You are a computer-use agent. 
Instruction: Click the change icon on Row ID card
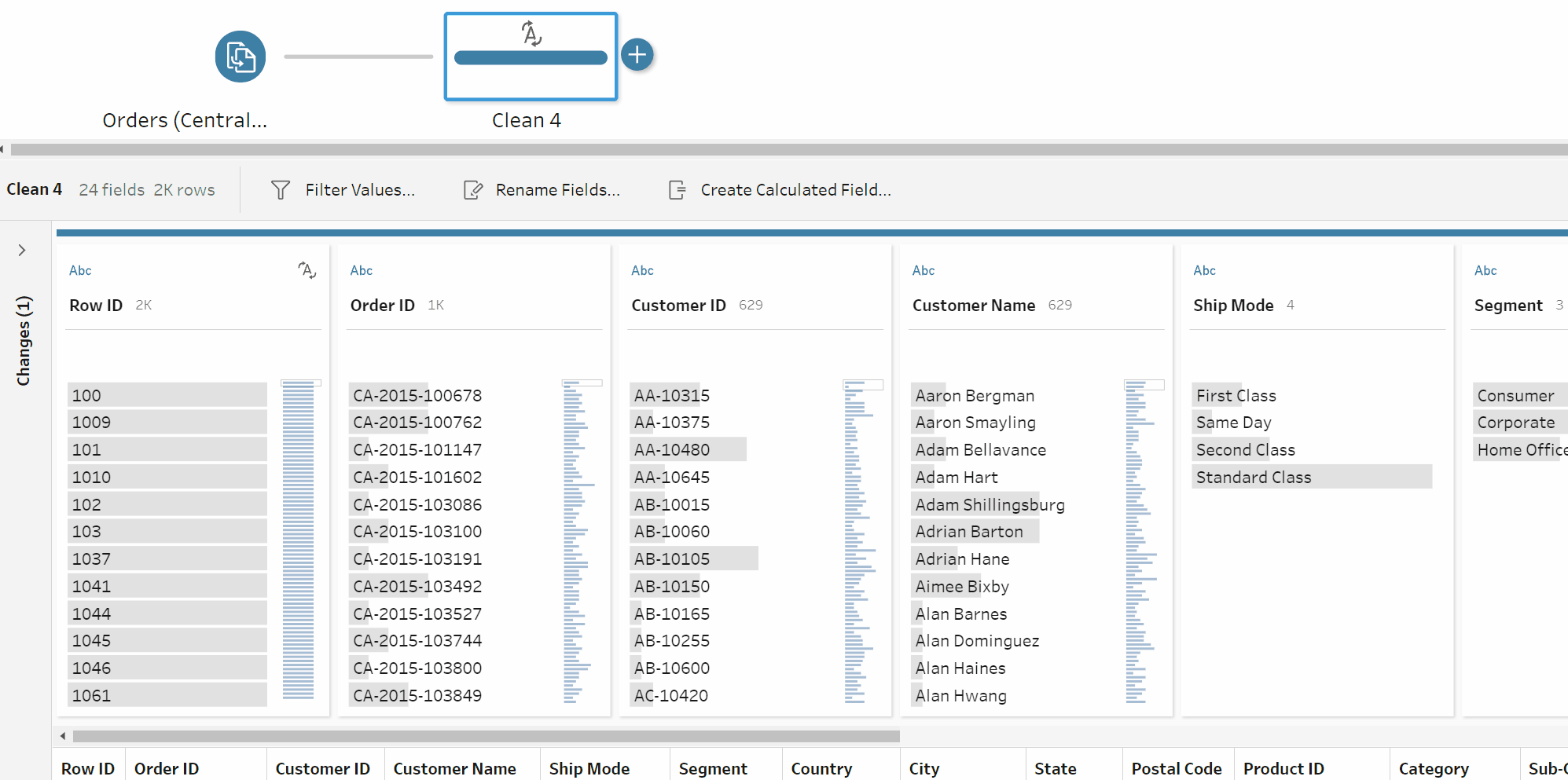coord(307,270)
